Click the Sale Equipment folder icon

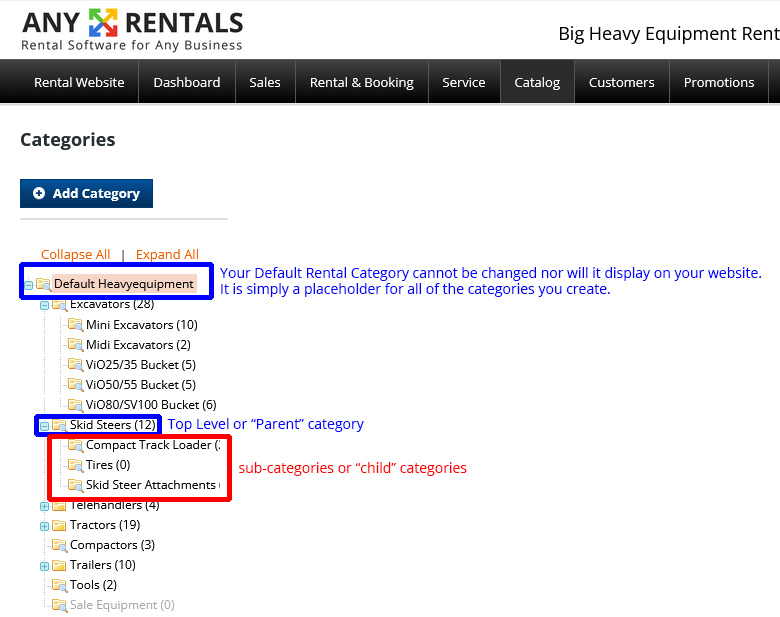point(59,605)
